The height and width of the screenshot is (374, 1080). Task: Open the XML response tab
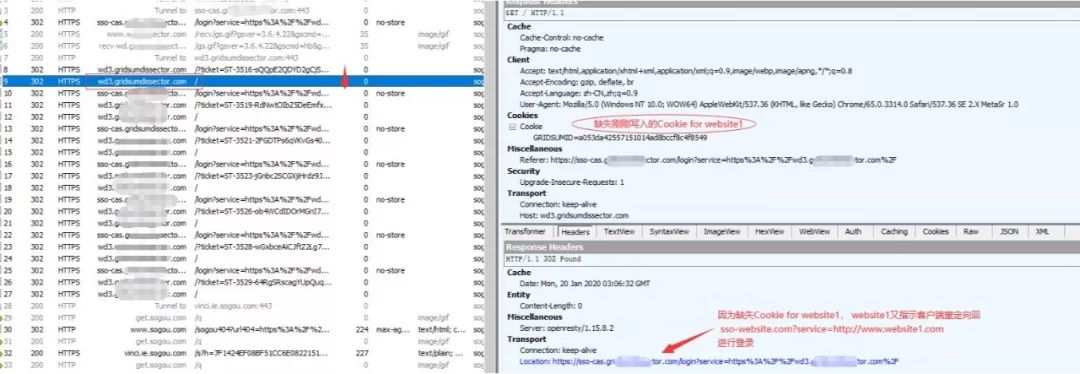pos(1042,232)
